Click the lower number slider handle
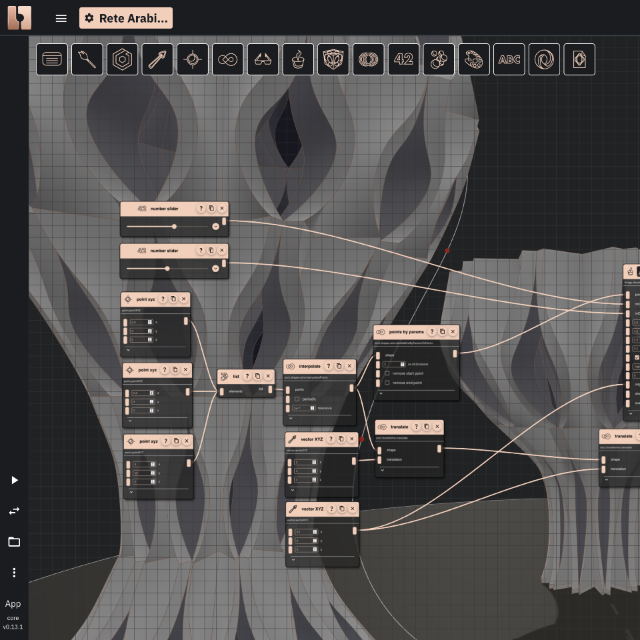The height and width of the screenshot is (640, 640). 167,268
